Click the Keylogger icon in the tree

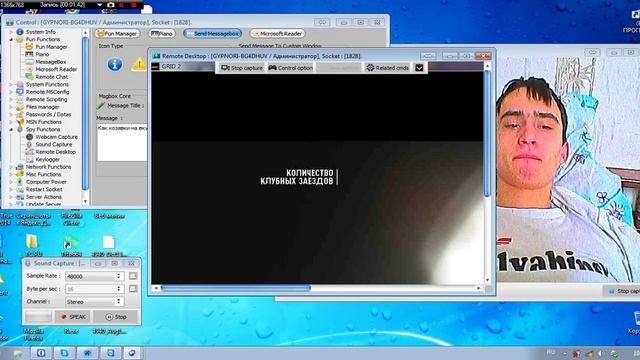pos(29,160)
